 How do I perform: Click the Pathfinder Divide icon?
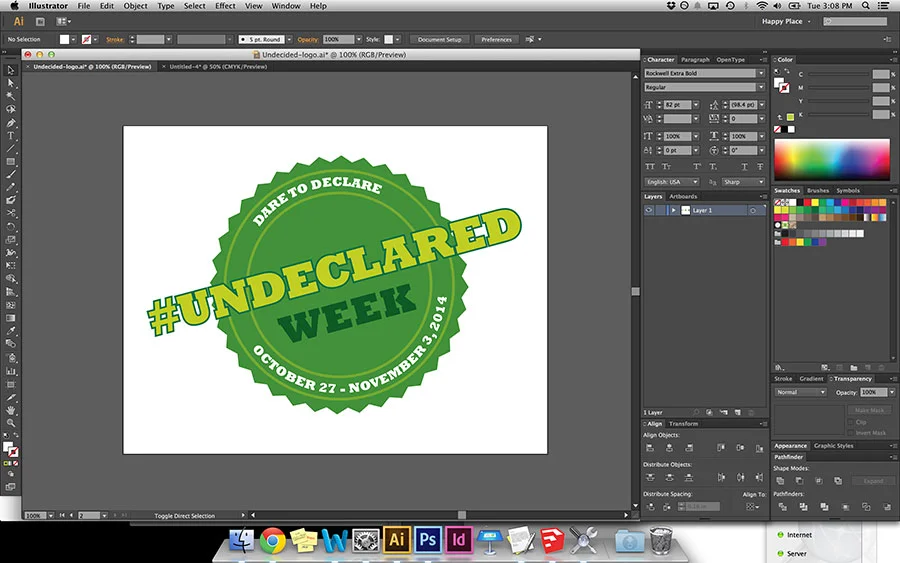[x=782, y=507]
